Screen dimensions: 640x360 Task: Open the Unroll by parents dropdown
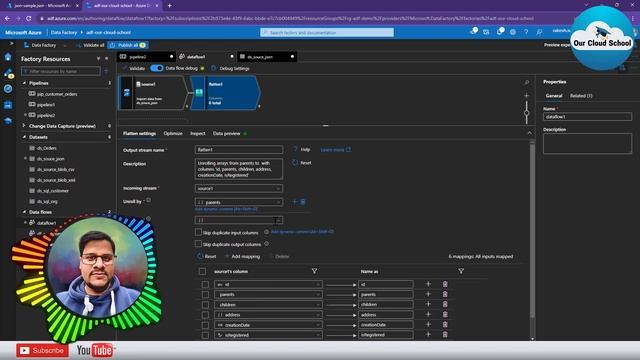click(x=239, y=202)
